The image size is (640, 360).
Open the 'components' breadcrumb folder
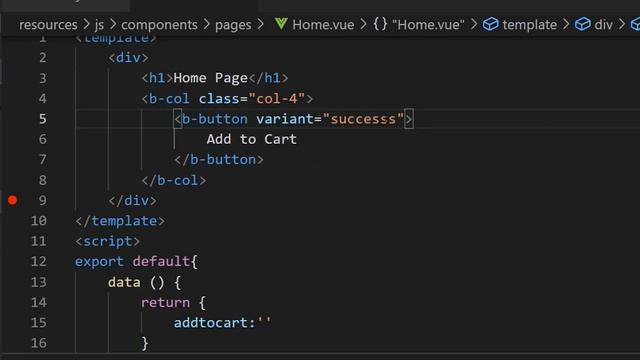159,25
